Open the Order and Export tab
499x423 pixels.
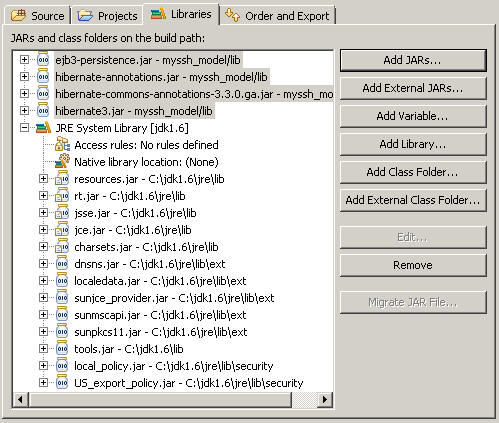[277, 16]
